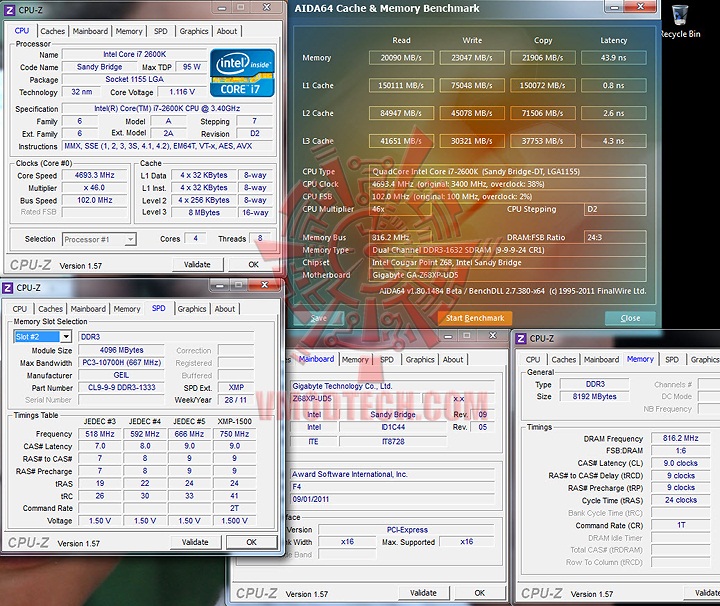The height and width of the screenshot is (606, 720).
Task: Click the Intel Core i7 logo badge
Action: 242,73
